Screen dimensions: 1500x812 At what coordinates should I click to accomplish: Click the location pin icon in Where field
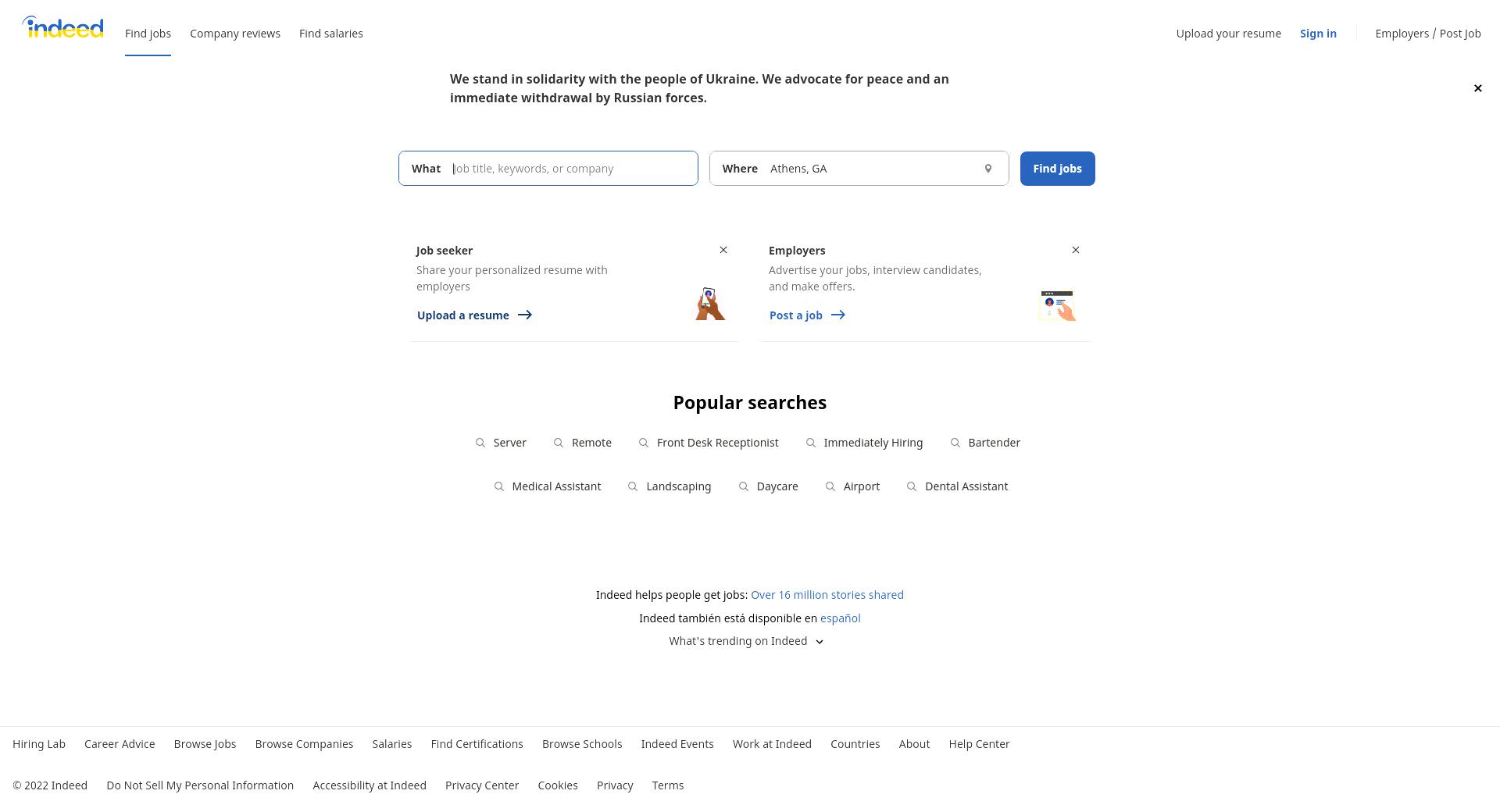988,169
